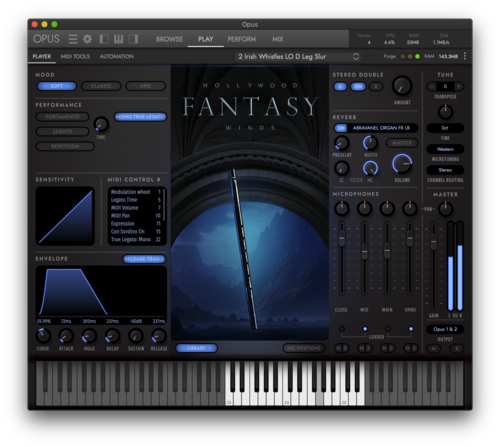
Task: Click the envelope Release knob
Action: click(159, 336)
